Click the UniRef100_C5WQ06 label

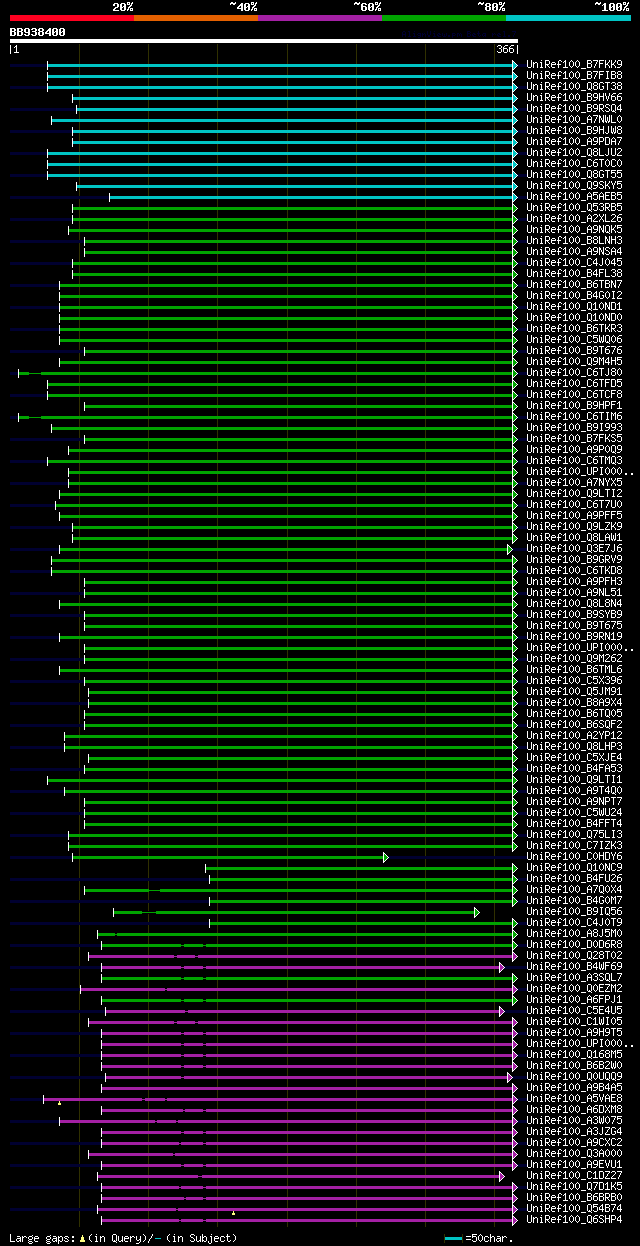tap(574, 339)
